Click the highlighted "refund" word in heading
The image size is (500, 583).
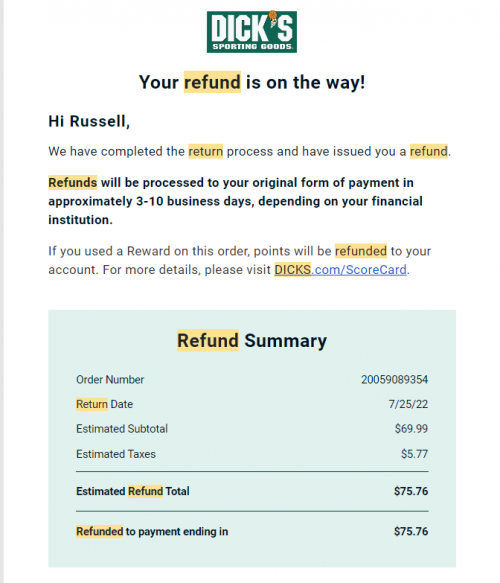tap(212, 82)
